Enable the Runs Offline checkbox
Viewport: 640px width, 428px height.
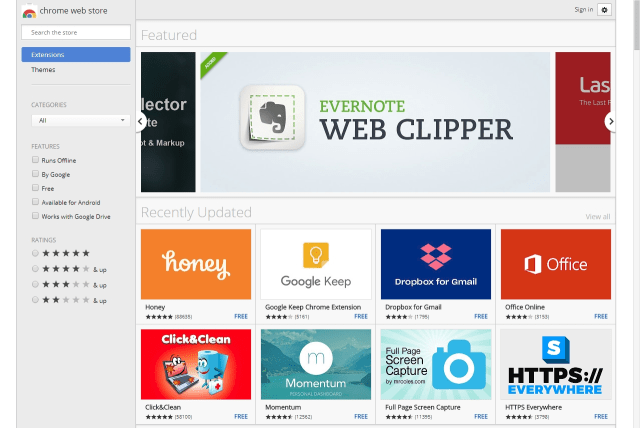point(36,160)
